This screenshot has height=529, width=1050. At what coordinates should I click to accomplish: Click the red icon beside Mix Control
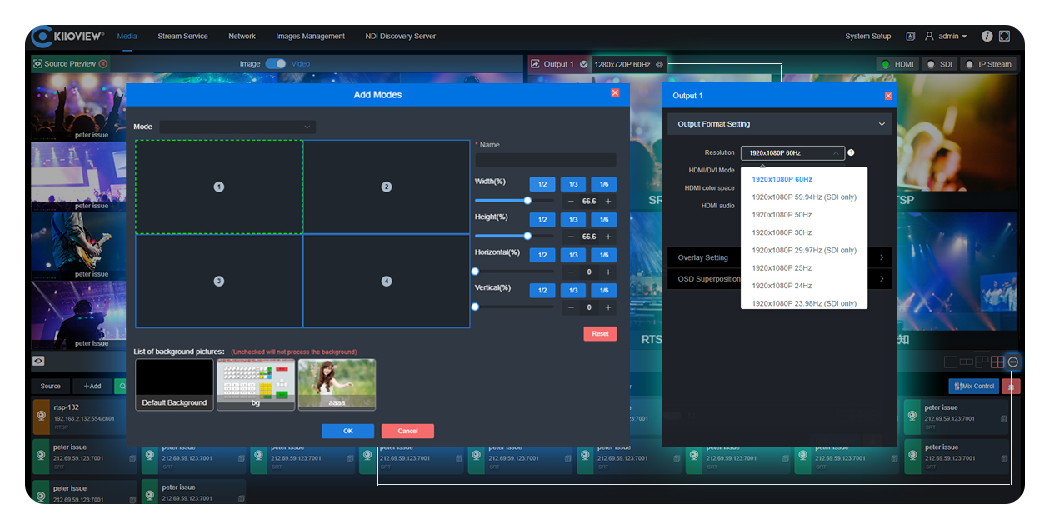point(1011,386)
